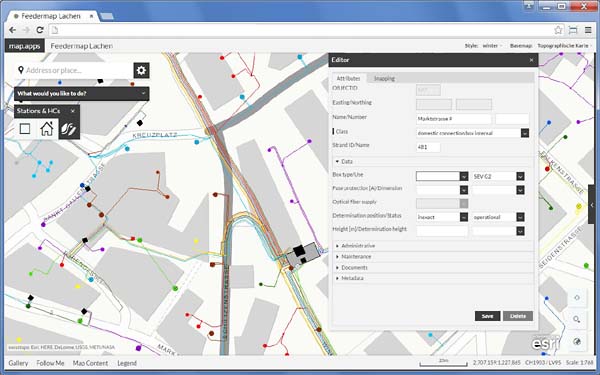Open the Class dropdown
Image resolution: width=600 pixels, height=375 pixels.
pyautogui.click(x=525, y=133)
